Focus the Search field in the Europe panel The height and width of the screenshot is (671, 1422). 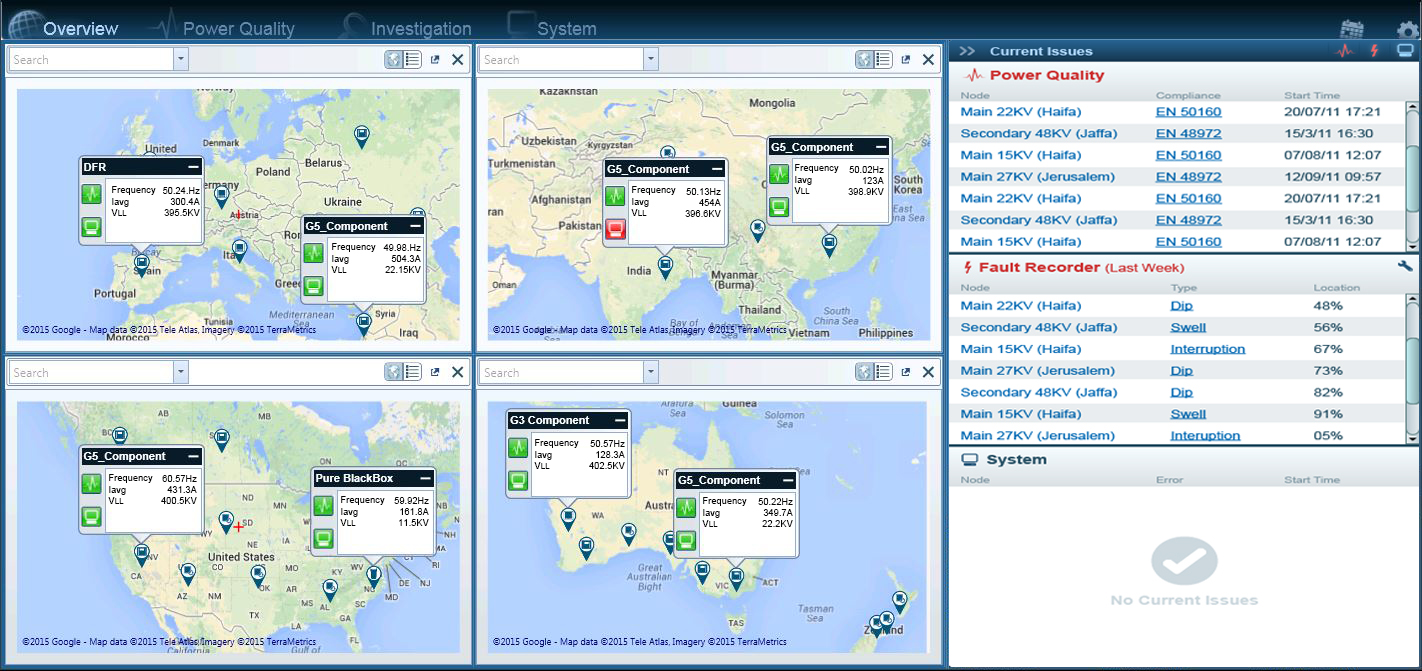click(x=92, y=60)
